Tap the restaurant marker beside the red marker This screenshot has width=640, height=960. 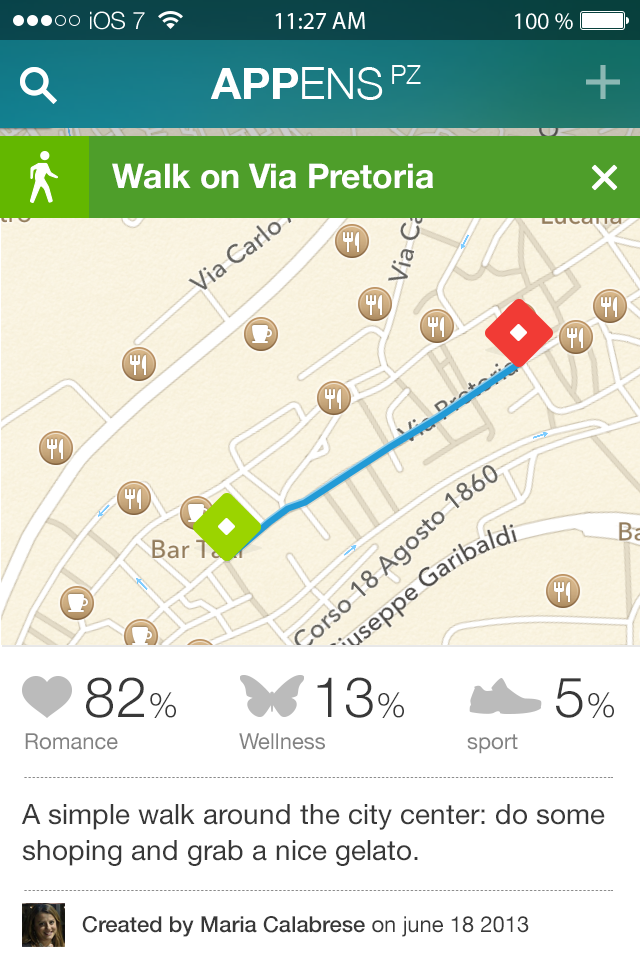[575, 337]
